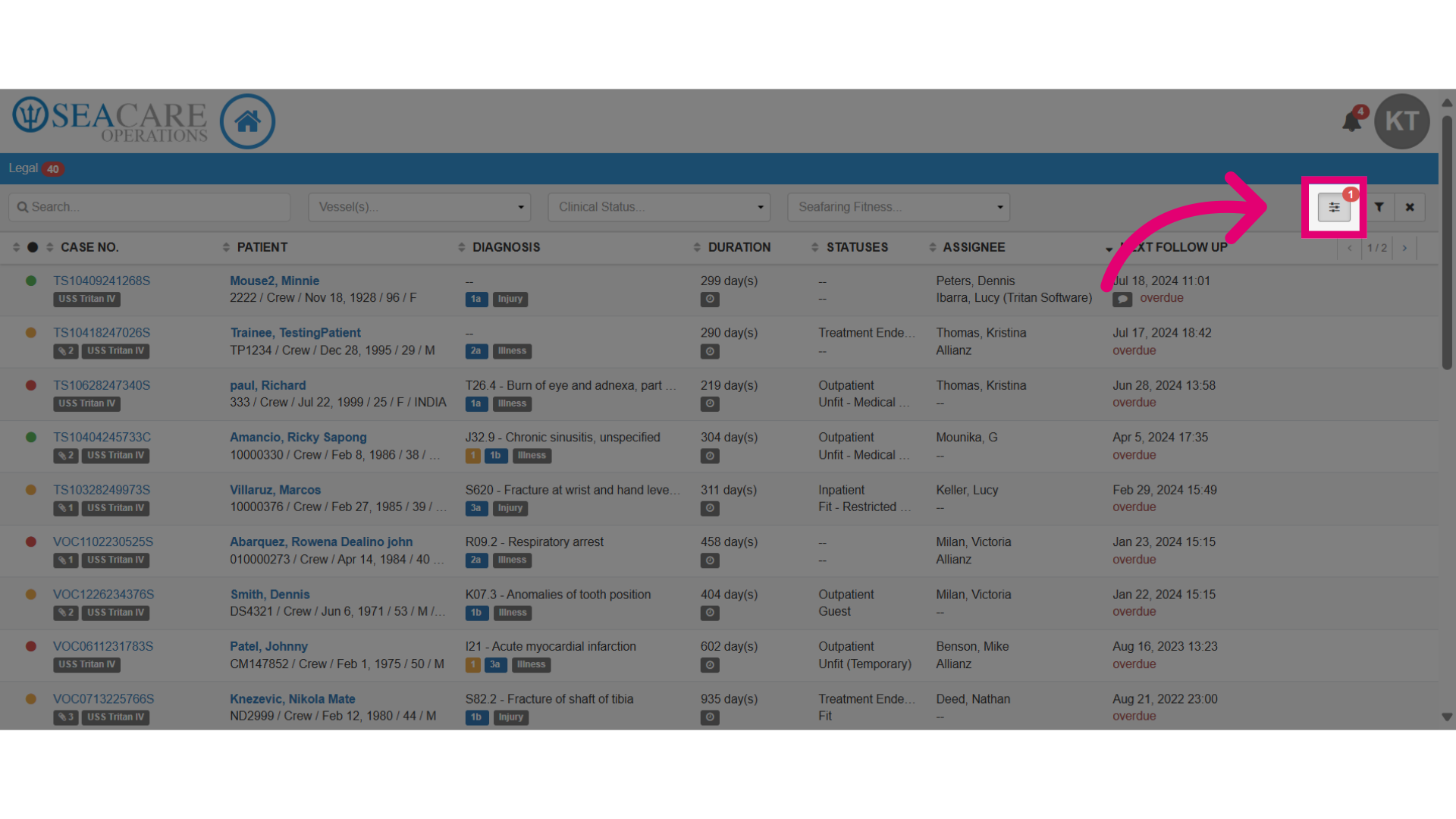Image resolution: width=1456 pixels, height=819 pixels.
Task: Select the Legal tab with 40 badge
Action: [x=36, y=168]
